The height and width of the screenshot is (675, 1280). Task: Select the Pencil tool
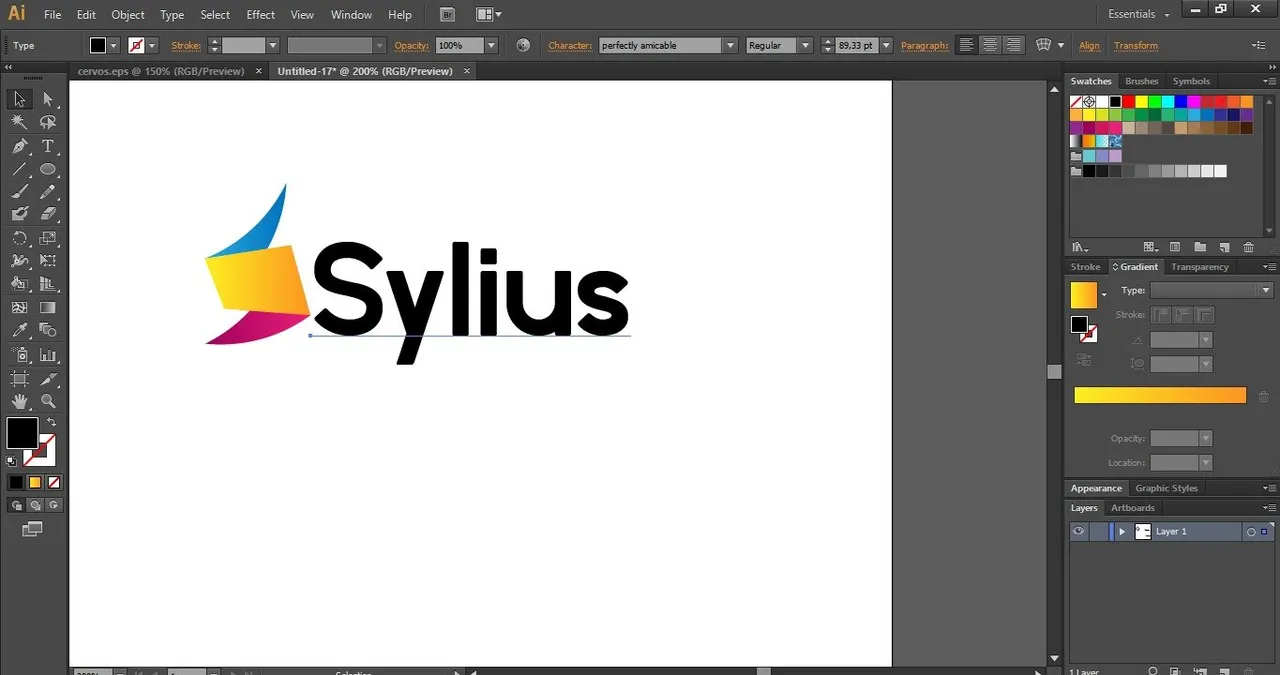[x=48, y=192]
